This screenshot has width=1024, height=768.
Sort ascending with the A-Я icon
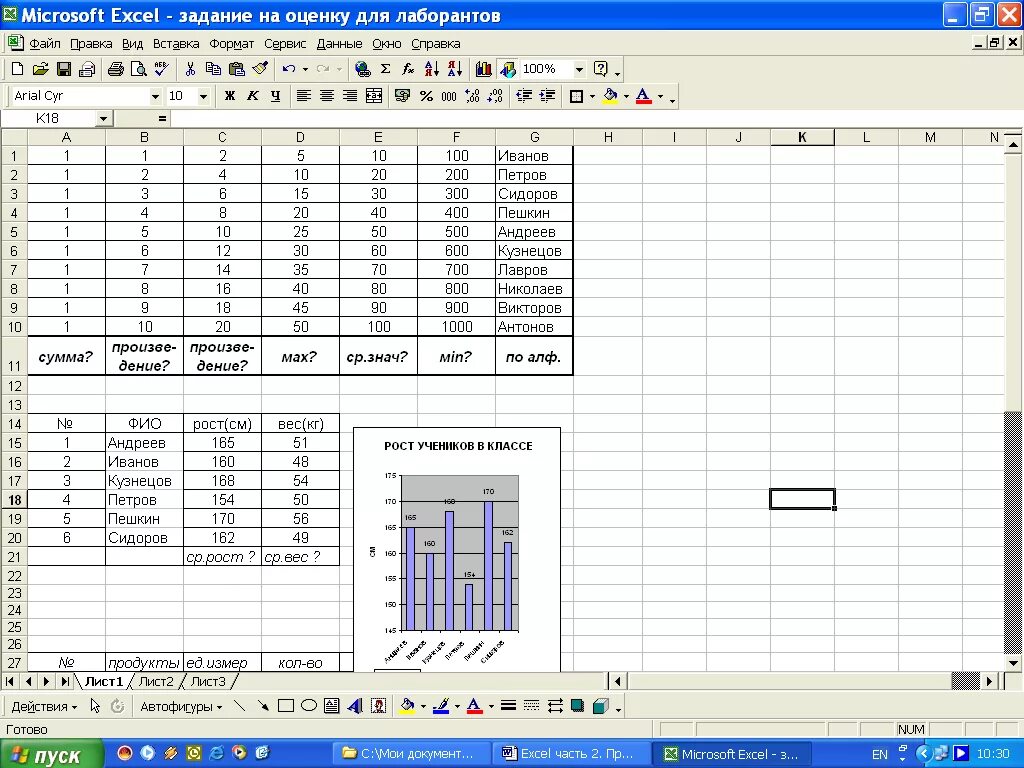coord(432,69)
